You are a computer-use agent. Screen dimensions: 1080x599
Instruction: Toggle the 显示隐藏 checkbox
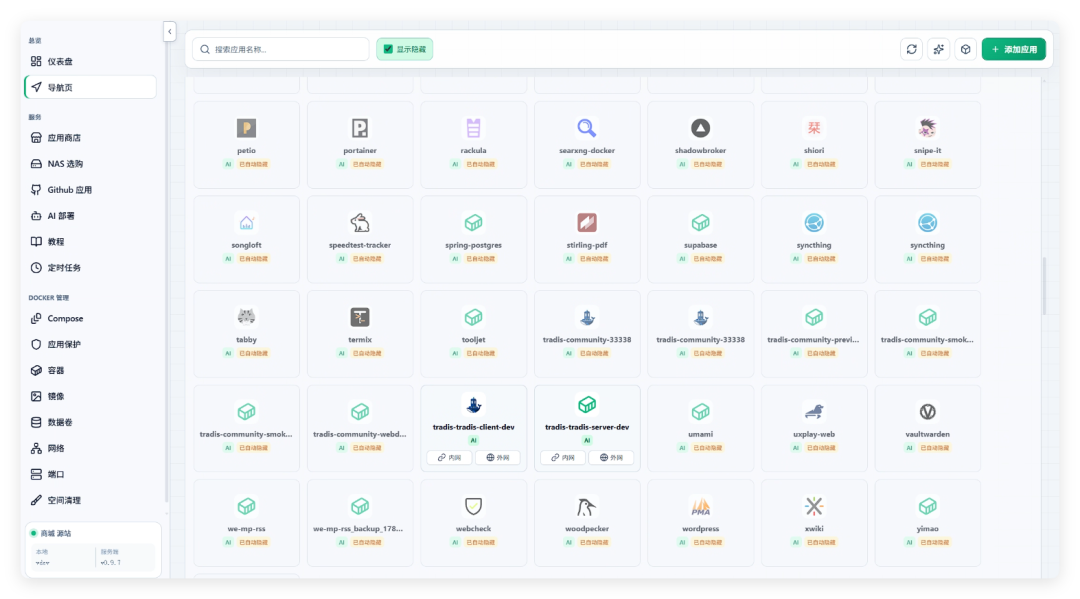(388, 49)
